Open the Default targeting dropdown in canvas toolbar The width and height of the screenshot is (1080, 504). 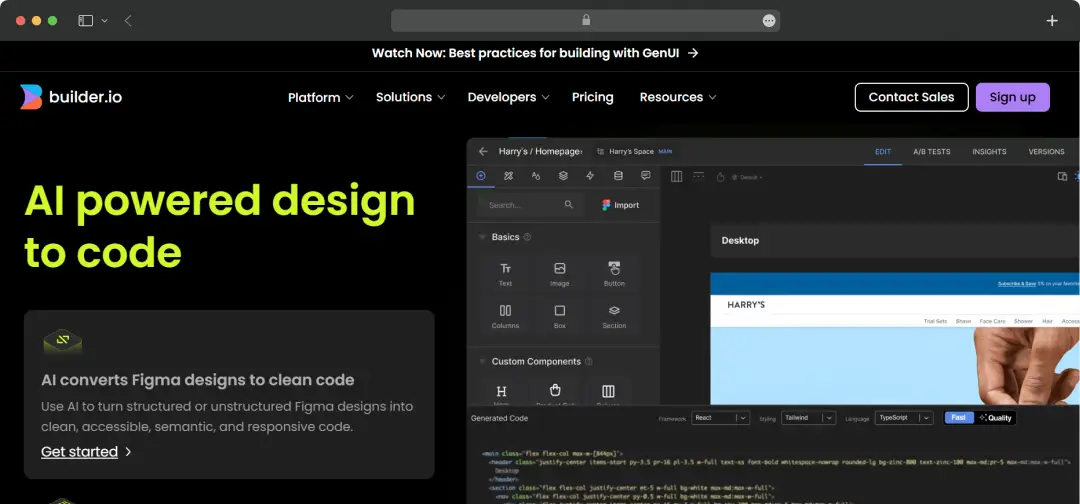click(x=747, y=177)
